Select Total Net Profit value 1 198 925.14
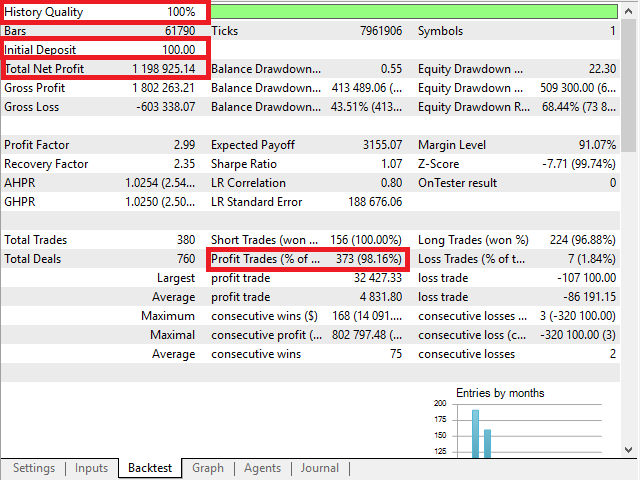Viewport: 640px width, 480px height. pyautogui.click(x=164, y=69)
